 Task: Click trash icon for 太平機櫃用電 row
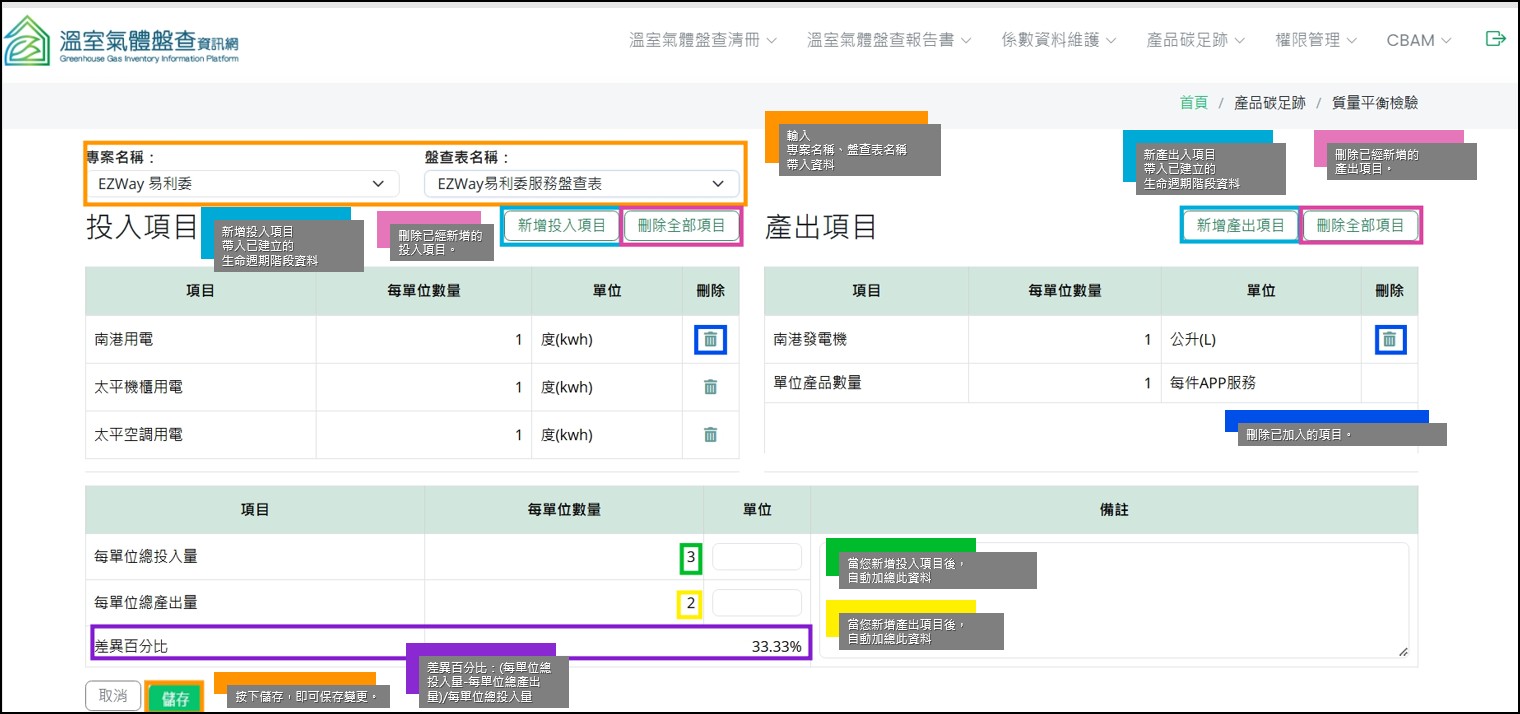click(710, 387)
